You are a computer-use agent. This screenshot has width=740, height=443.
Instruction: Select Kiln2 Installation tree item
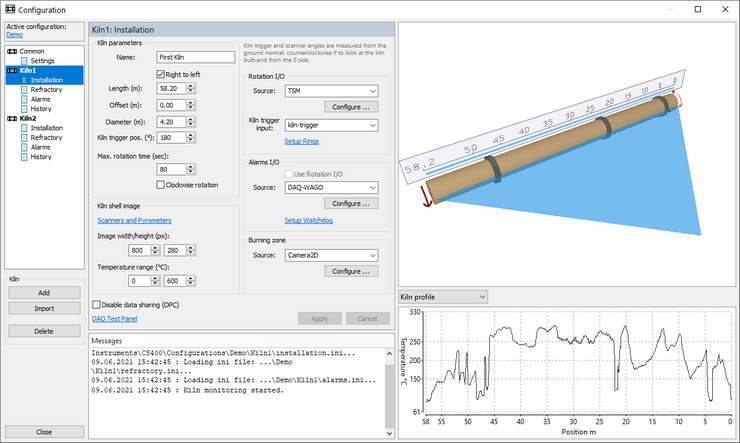(x=47, y=128)
